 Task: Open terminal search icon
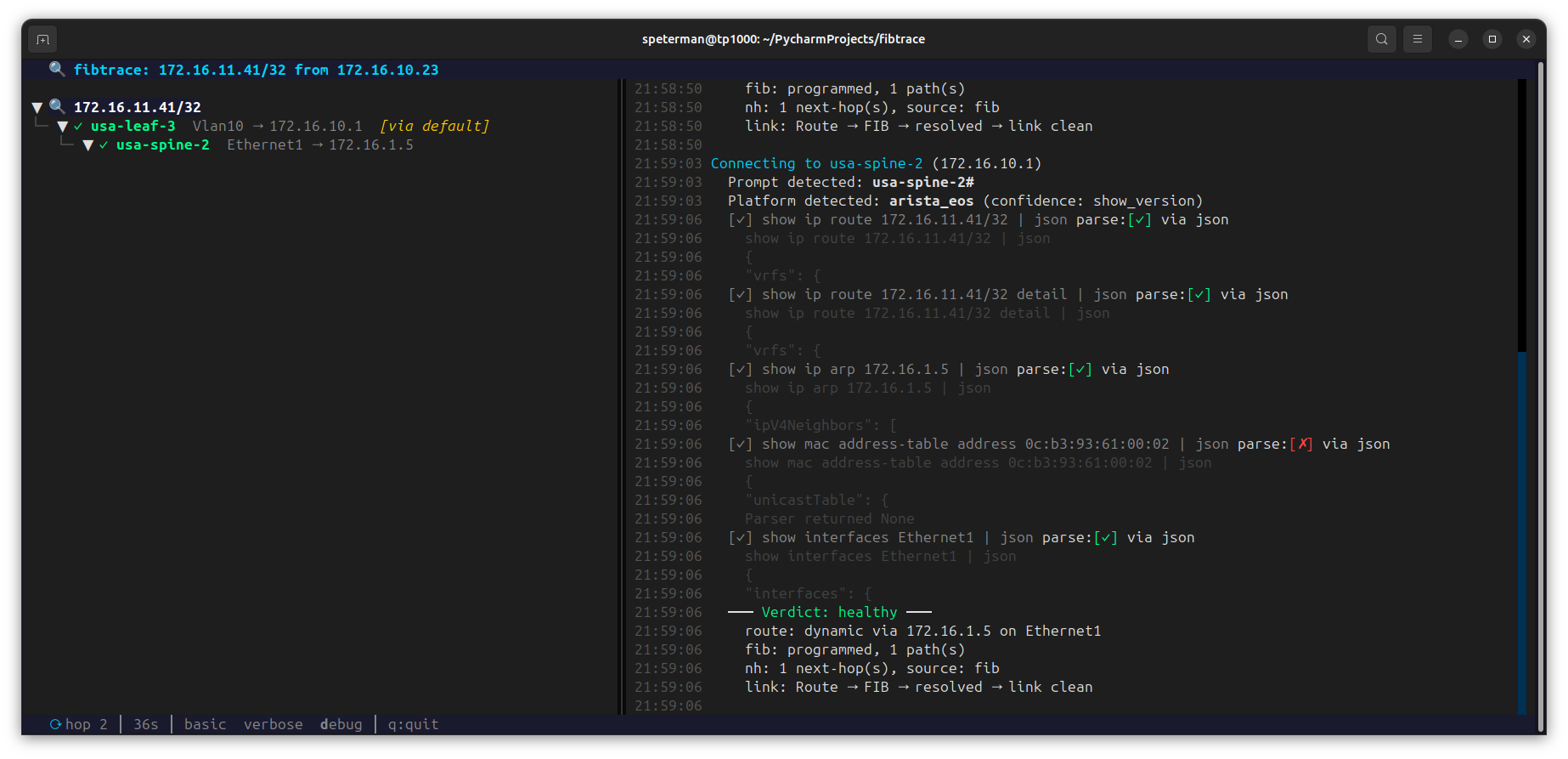pos(1382,39)
